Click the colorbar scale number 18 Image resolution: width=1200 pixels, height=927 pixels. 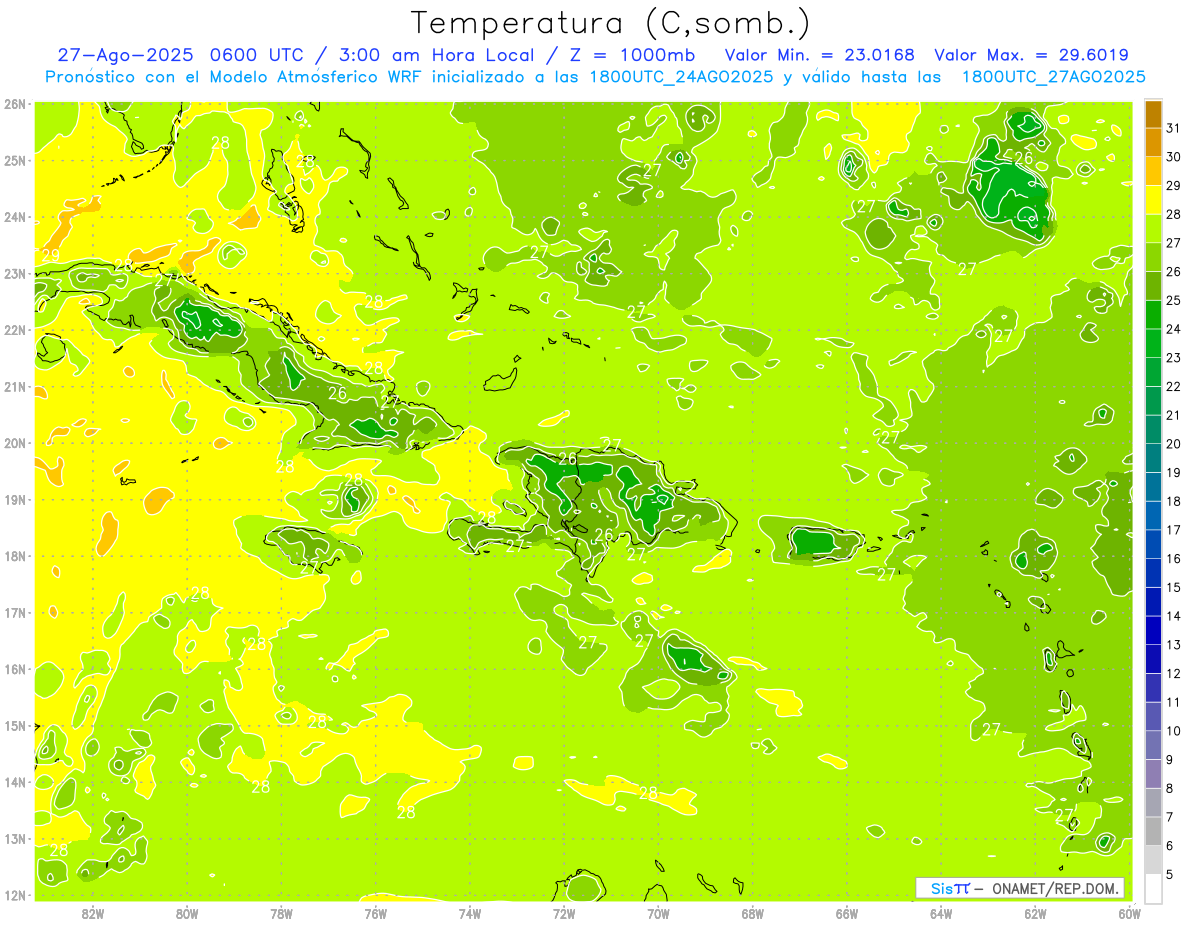point(1174,501)
